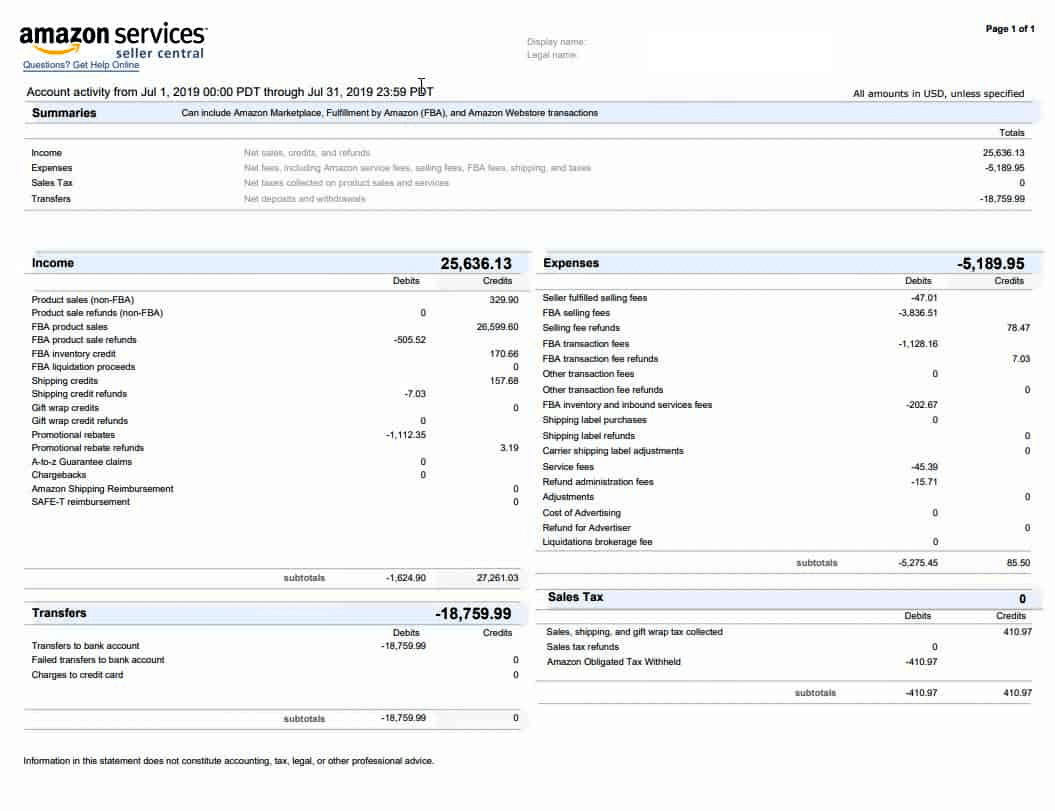Select the Carrier shipping label adjustments row label
Image resolution: width=1055 pixels, height=811 pixels.
[x=613, y=451]
